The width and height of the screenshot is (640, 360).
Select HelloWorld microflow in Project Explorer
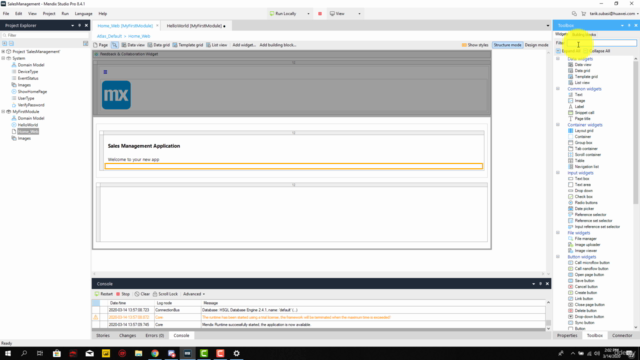28,125
